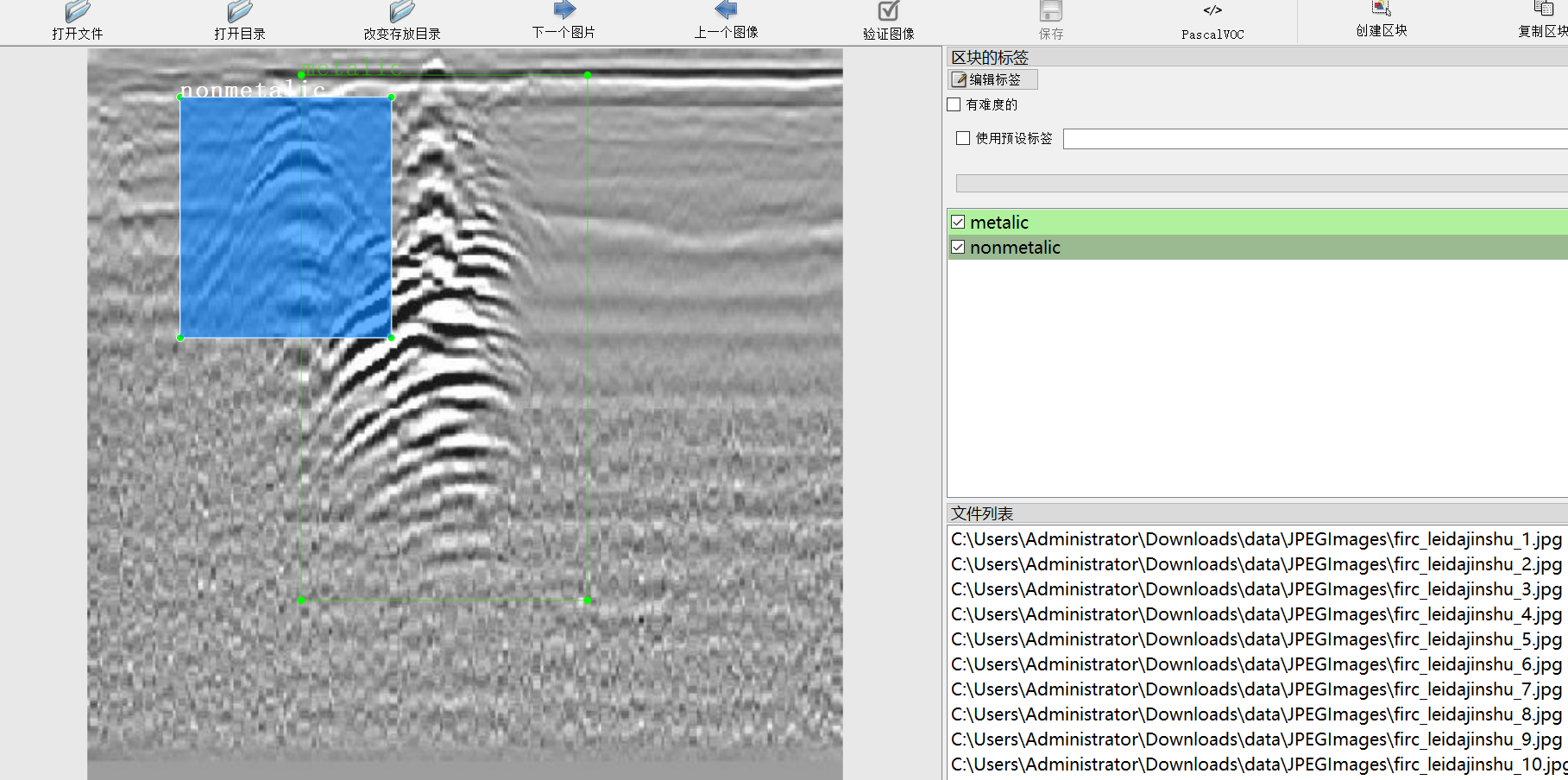Viewport: 1568px width, 780px height.
Task: Click the 区块的标签 panel header
Action: (1257, 57)
